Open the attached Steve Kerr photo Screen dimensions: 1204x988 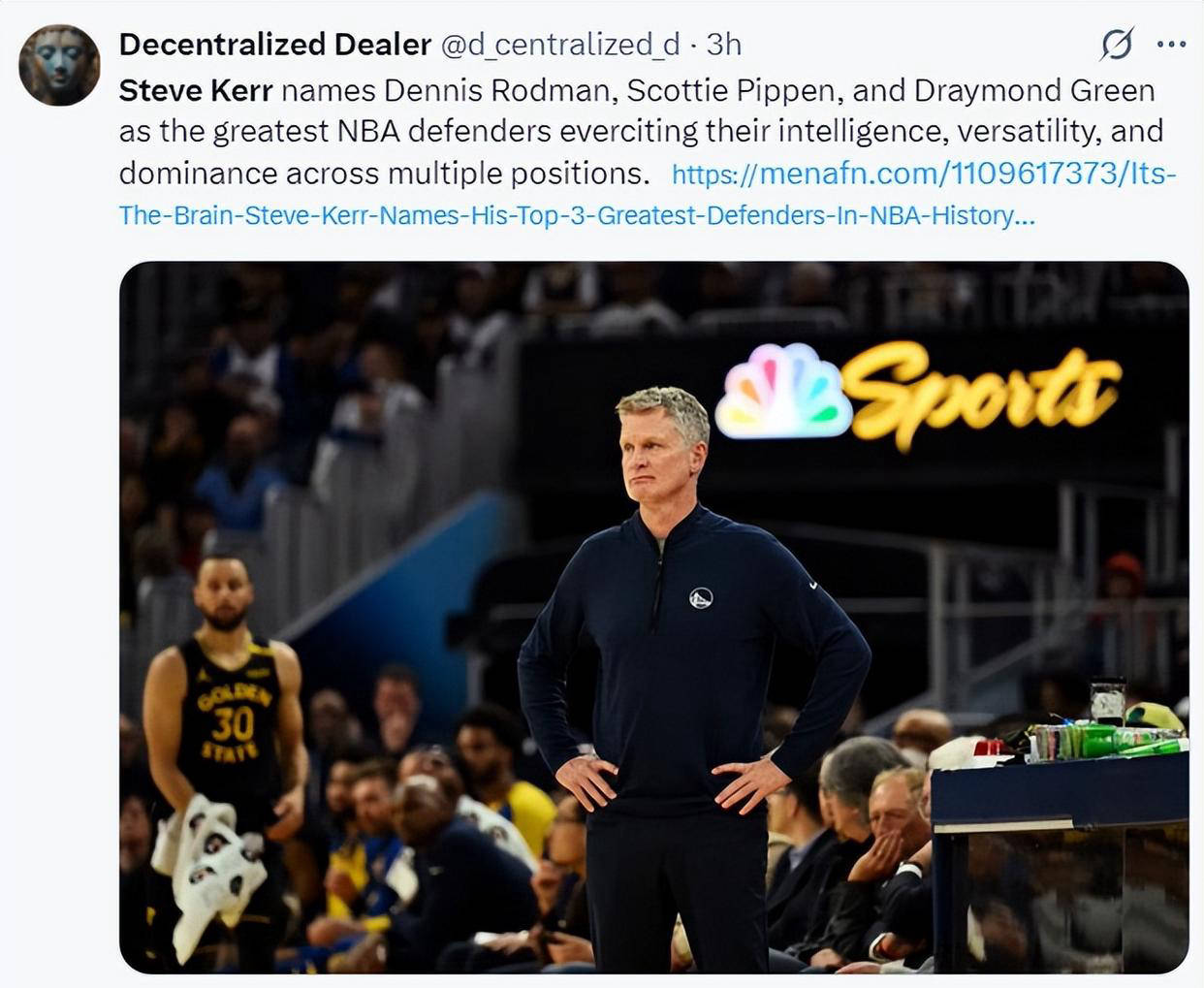654,618
